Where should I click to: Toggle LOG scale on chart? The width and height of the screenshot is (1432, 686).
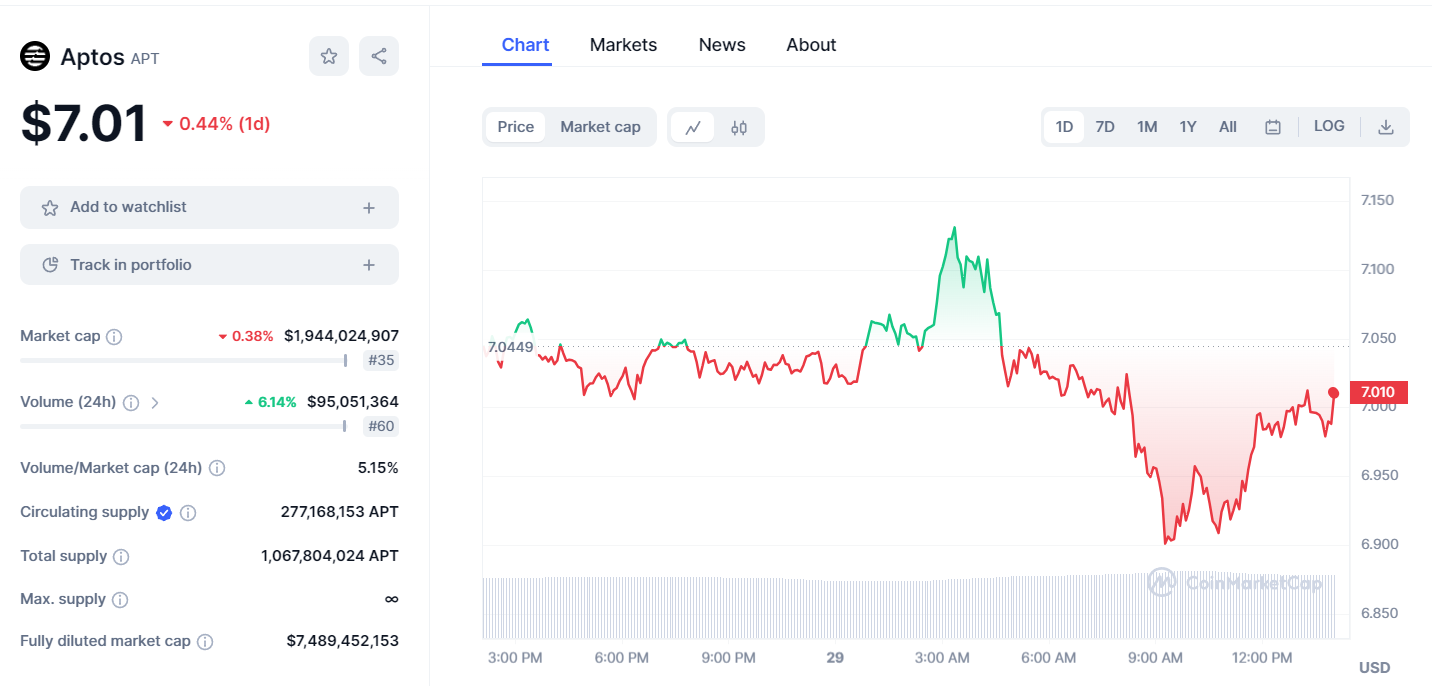coord(1329,126)
